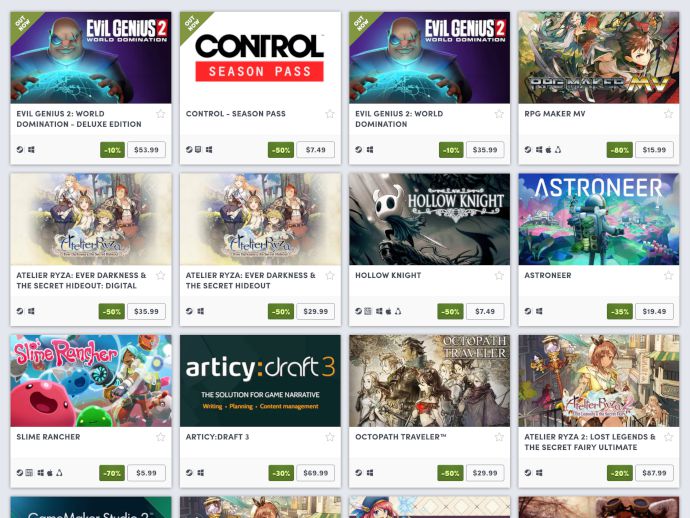Open the Slime Rancher cover thumbnail
The image size is (690, 518).
91,381
